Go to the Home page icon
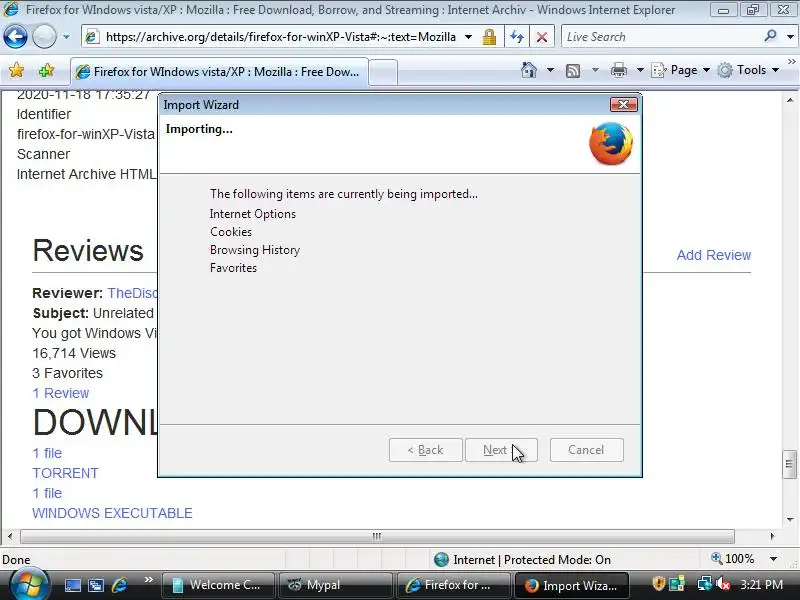 (529, 70)
